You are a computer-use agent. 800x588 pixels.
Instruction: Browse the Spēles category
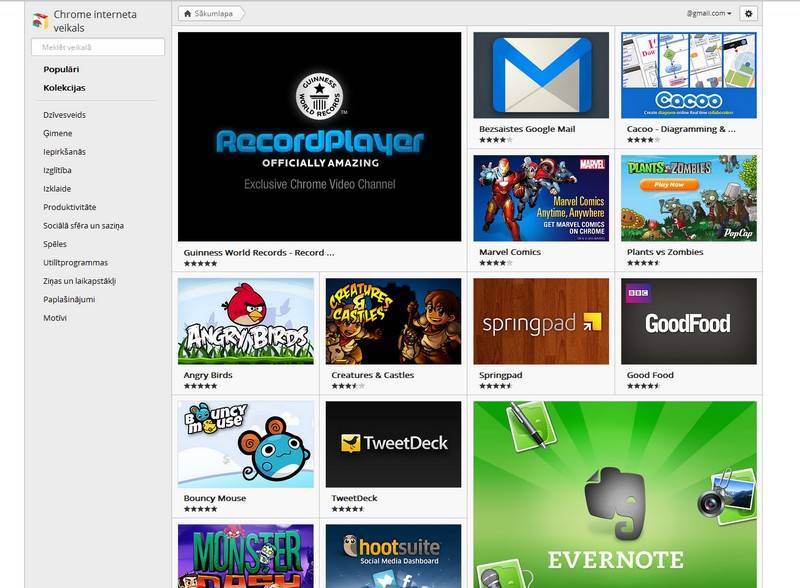click(57, 243)
